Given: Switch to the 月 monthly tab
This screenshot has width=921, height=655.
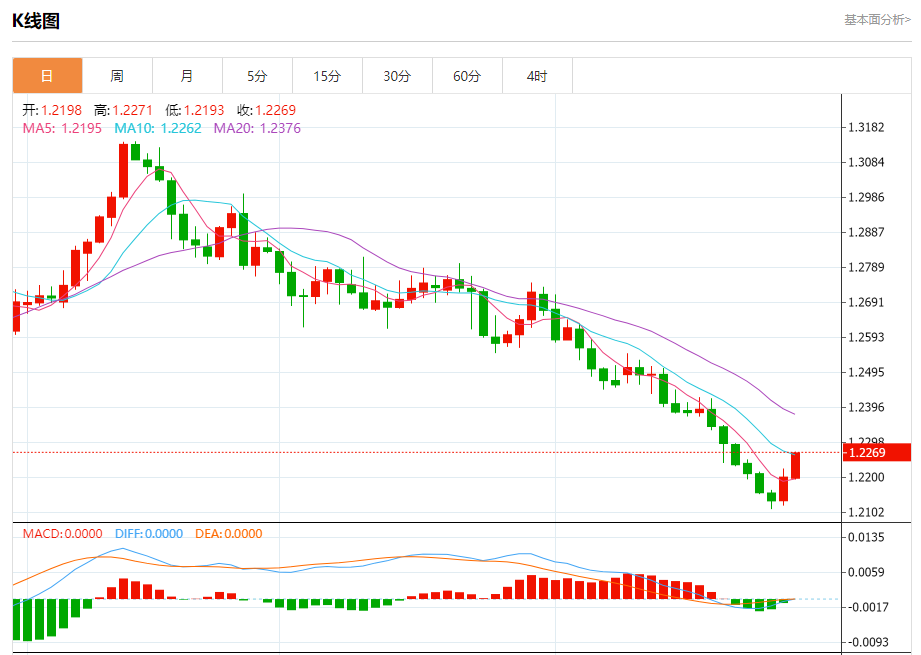Looking at the screenshot, I should pyautogui.click(x=187, y=76).
